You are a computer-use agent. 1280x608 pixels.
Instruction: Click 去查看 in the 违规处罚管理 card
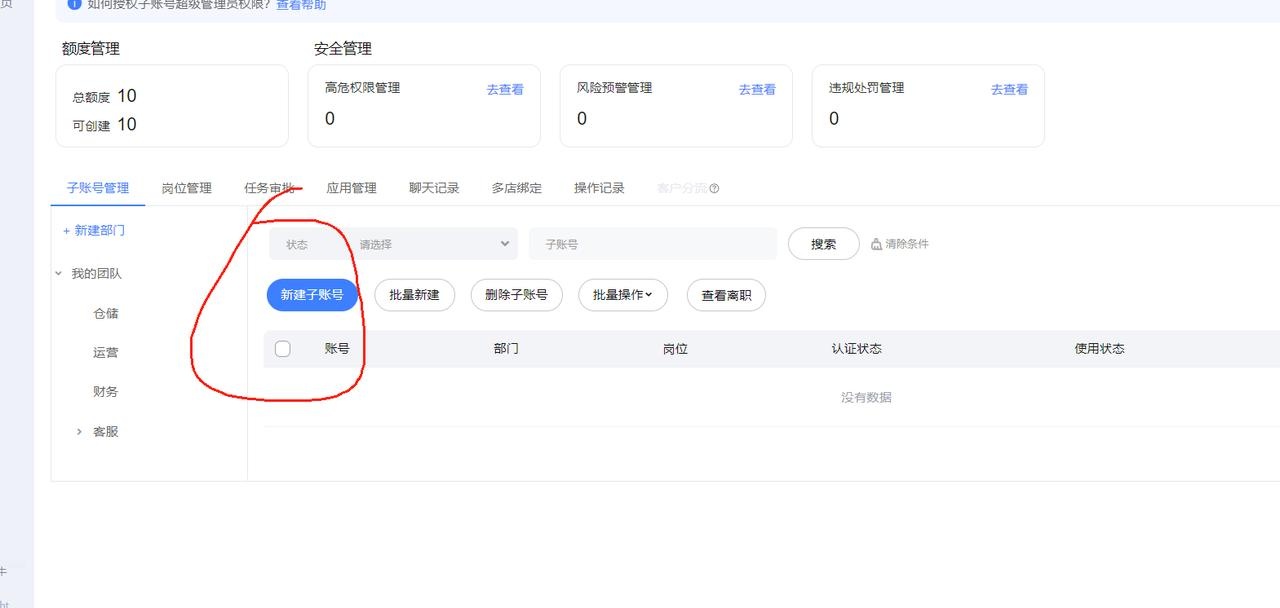1009,90
